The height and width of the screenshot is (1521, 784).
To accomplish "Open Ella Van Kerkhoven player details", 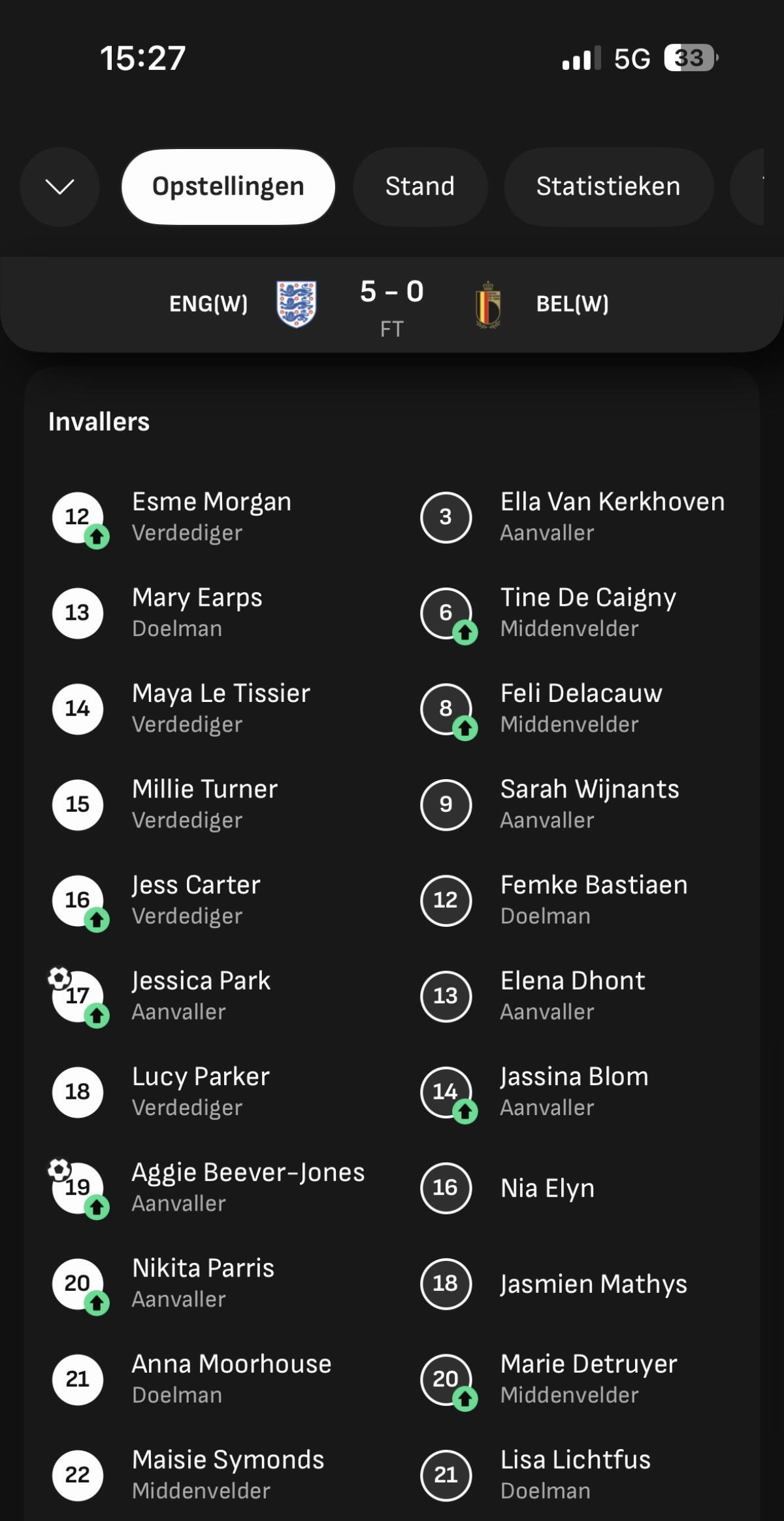I will 612,516.
